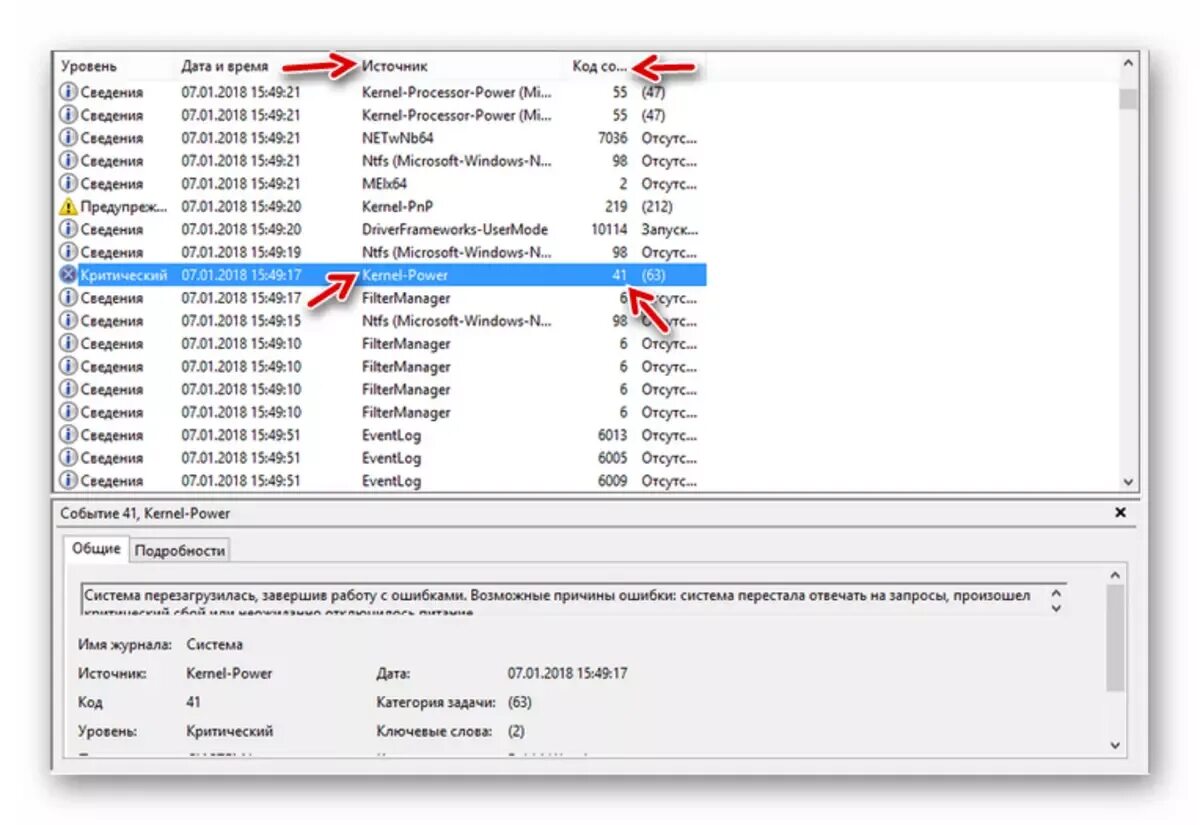This screenshot has height=825, width=1200.
Task: Click the event list vertical scrollbar thumb
Action: tap(1128, 98)
